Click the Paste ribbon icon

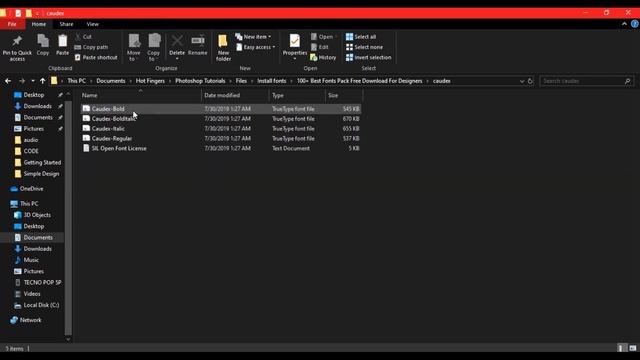[62, 45]
